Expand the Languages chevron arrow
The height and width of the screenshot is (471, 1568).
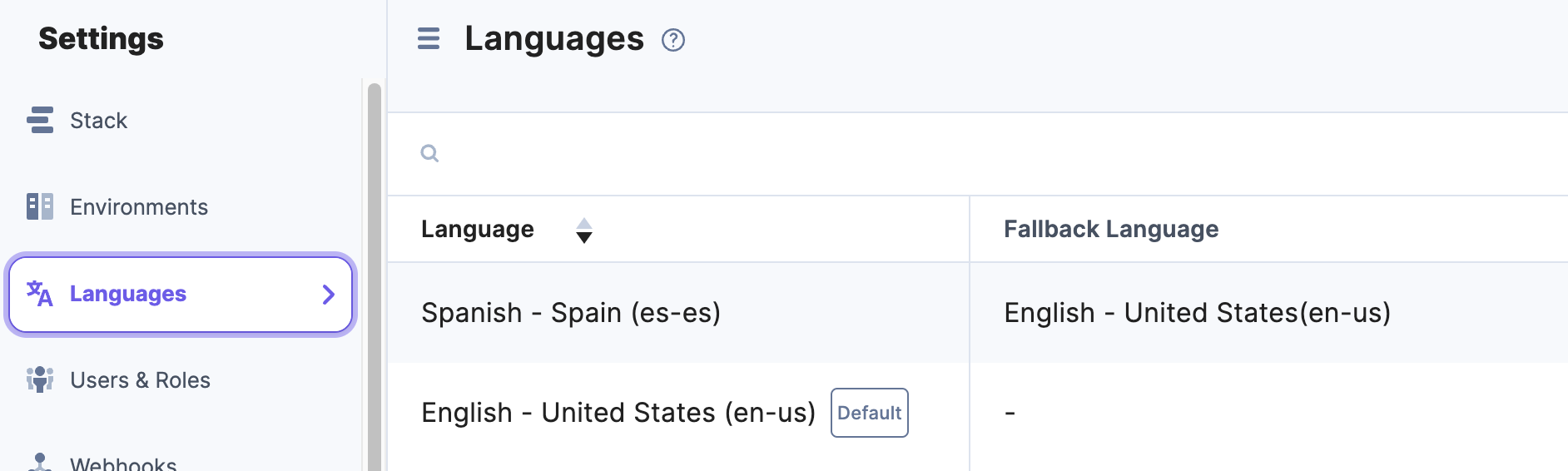329,294
